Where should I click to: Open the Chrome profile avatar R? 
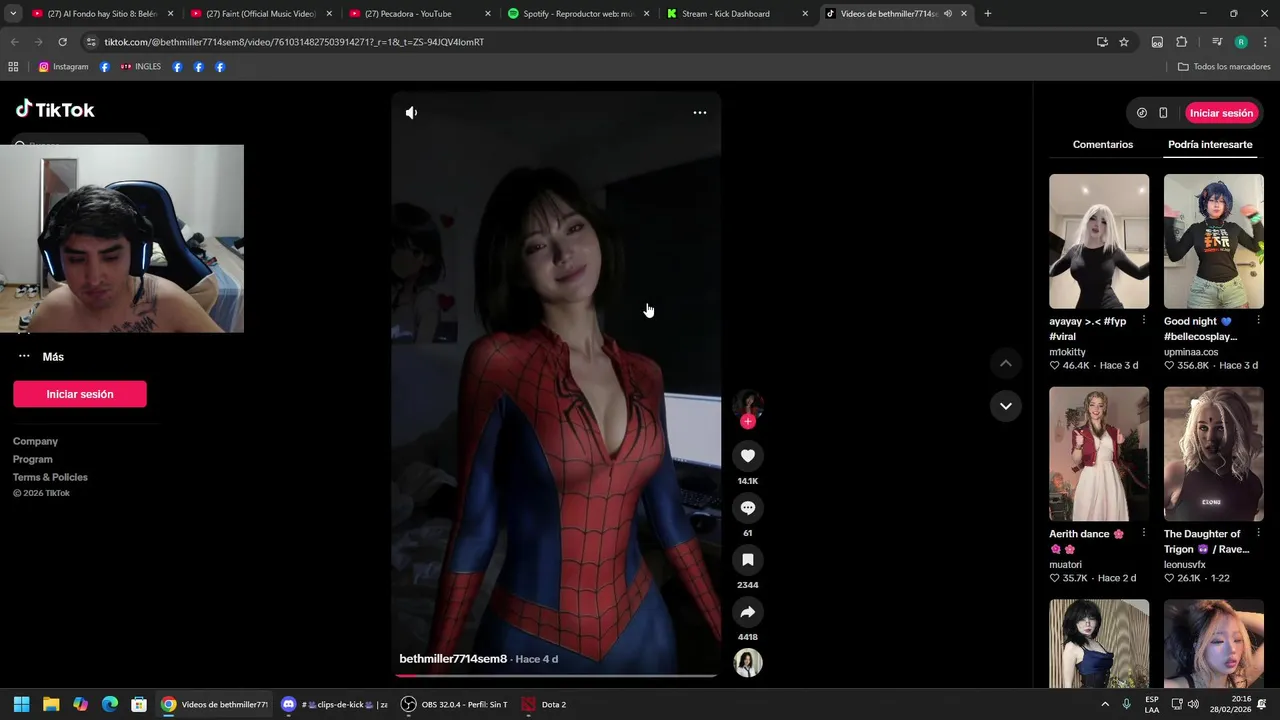point(1241,42)
